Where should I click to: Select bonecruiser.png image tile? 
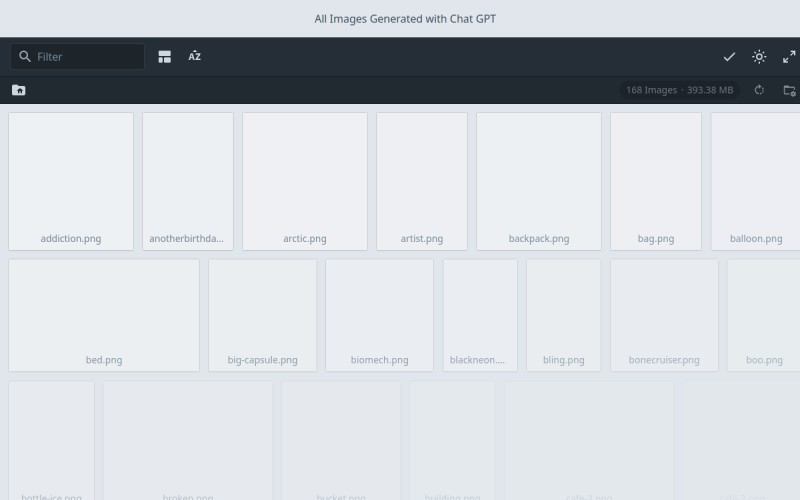pos(664,315)
